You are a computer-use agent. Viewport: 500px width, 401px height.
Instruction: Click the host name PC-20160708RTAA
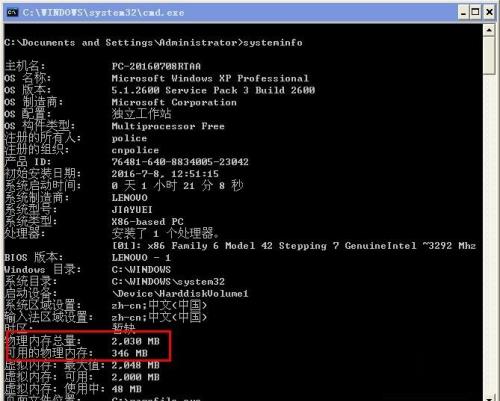coord(156,66)
